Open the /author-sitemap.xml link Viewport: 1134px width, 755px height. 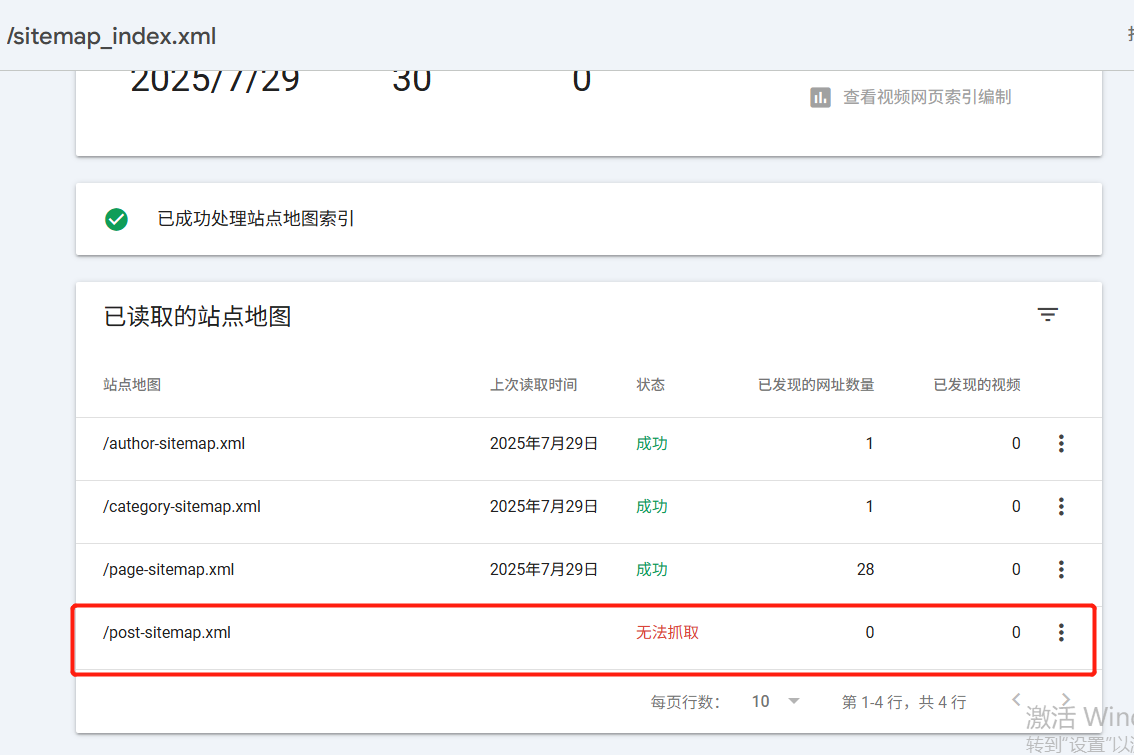[x=174, y=443]
